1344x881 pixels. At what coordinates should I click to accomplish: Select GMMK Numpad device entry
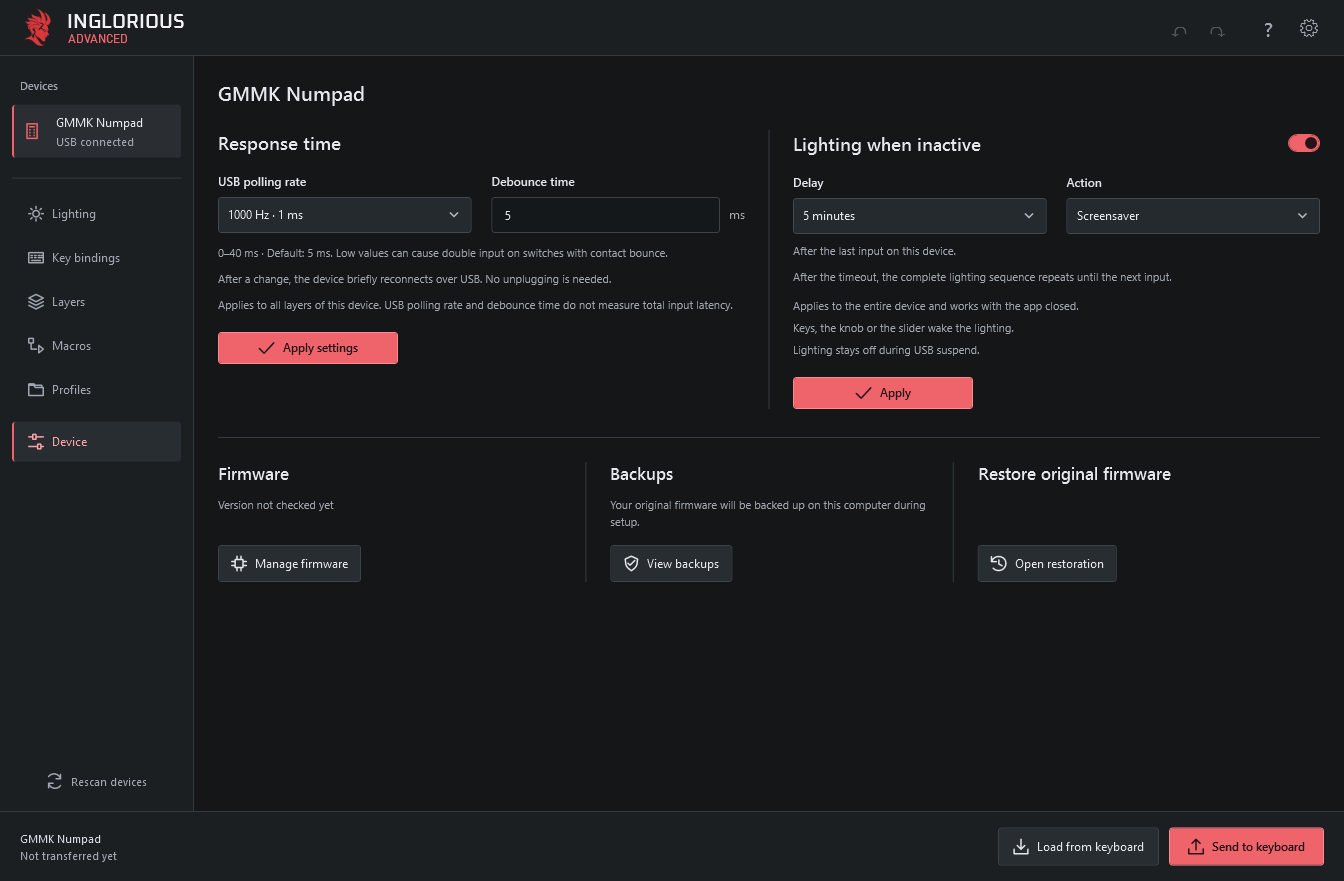[x=96, y=131]
